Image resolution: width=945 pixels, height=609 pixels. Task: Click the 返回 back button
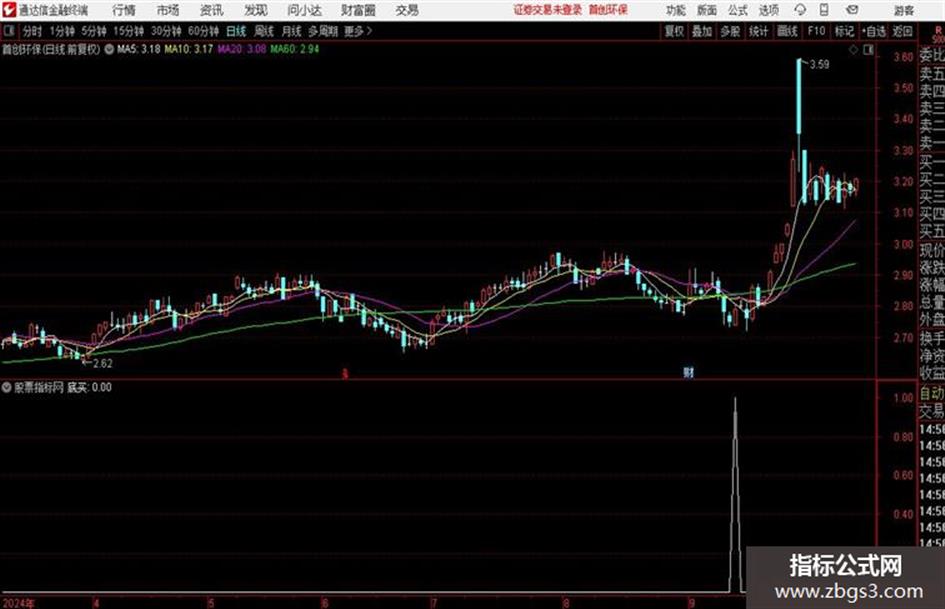(902, 31)
